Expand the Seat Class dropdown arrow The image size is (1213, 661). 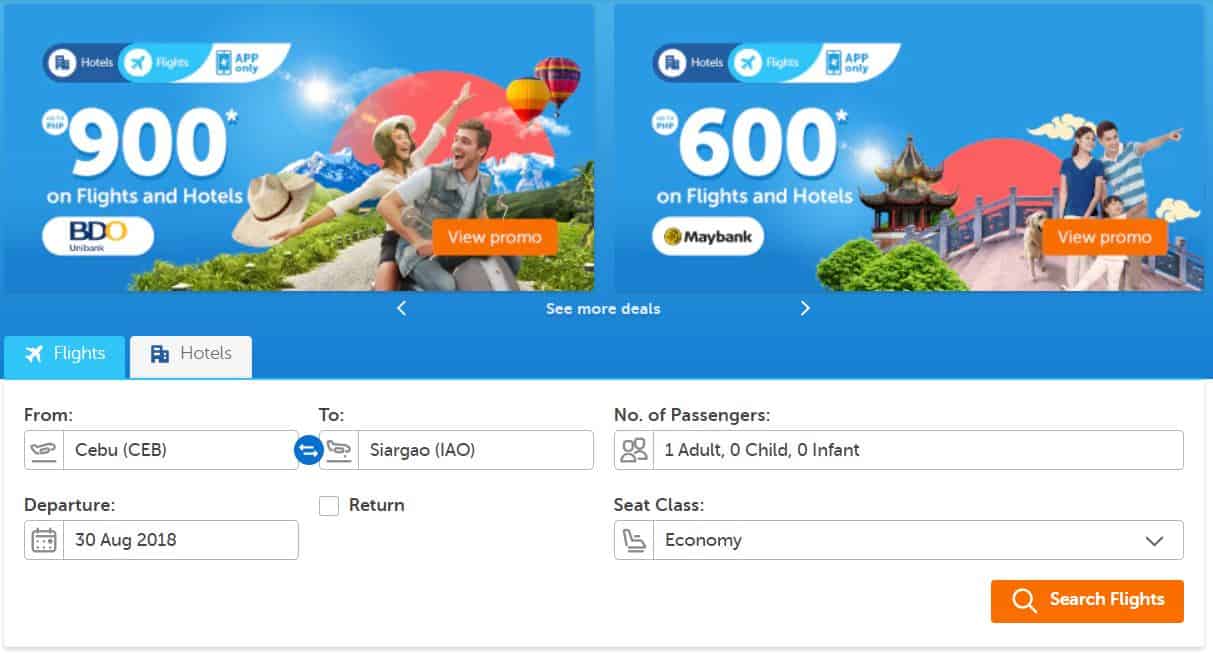1154,541
